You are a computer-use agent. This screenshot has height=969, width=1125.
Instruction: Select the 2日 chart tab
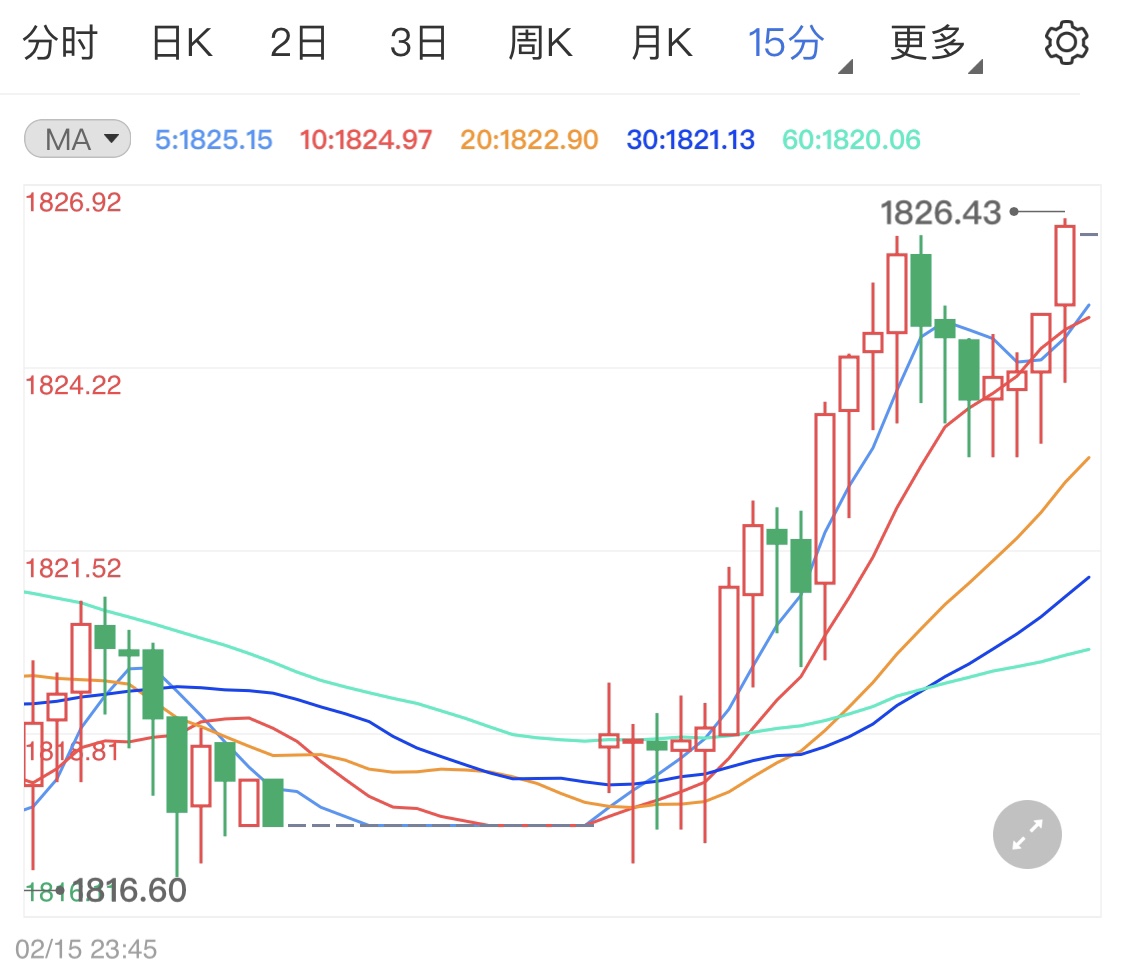point(298,42)
